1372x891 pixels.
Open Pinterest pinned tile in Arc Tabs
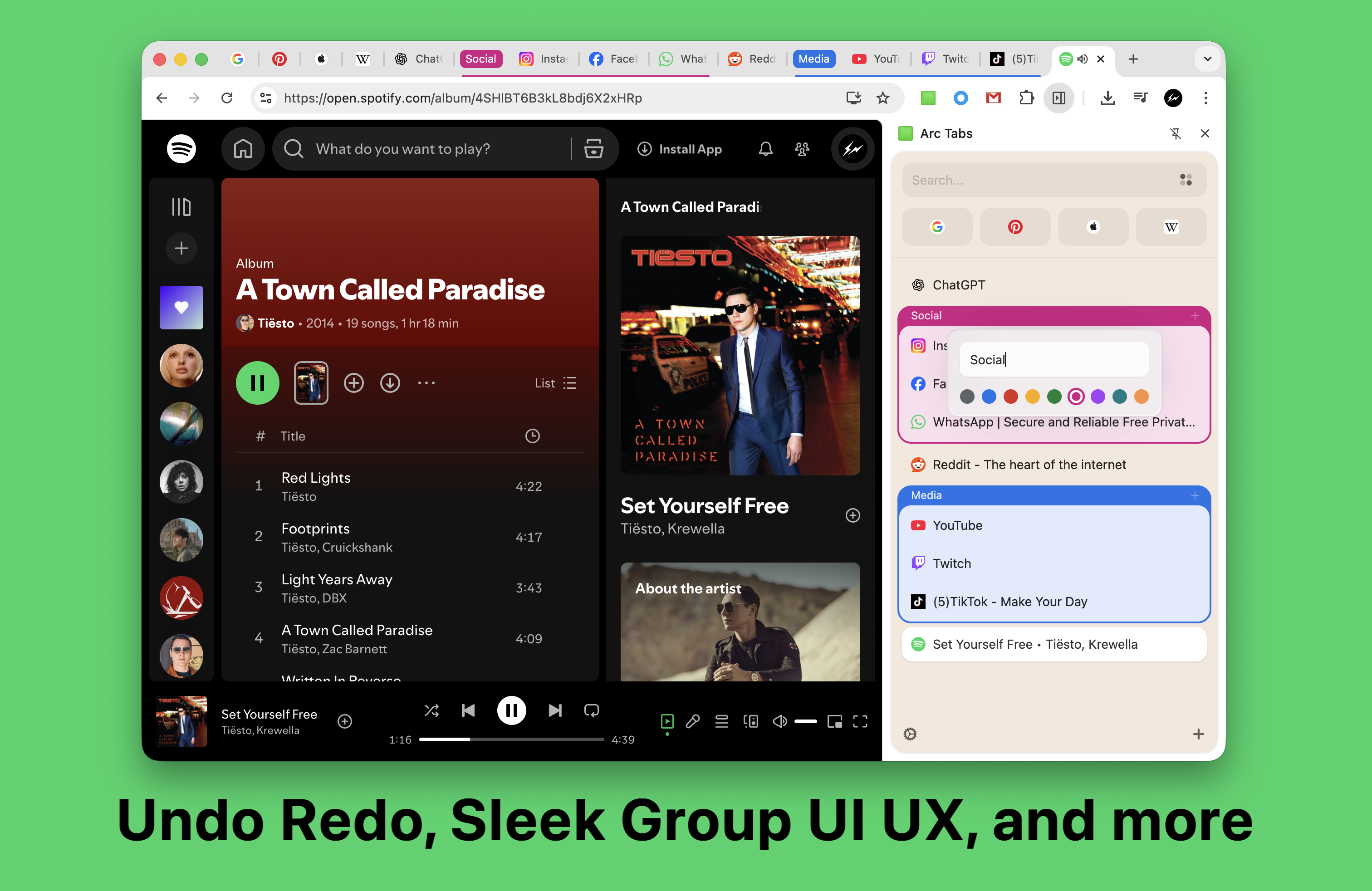[x=1015, y=227]
